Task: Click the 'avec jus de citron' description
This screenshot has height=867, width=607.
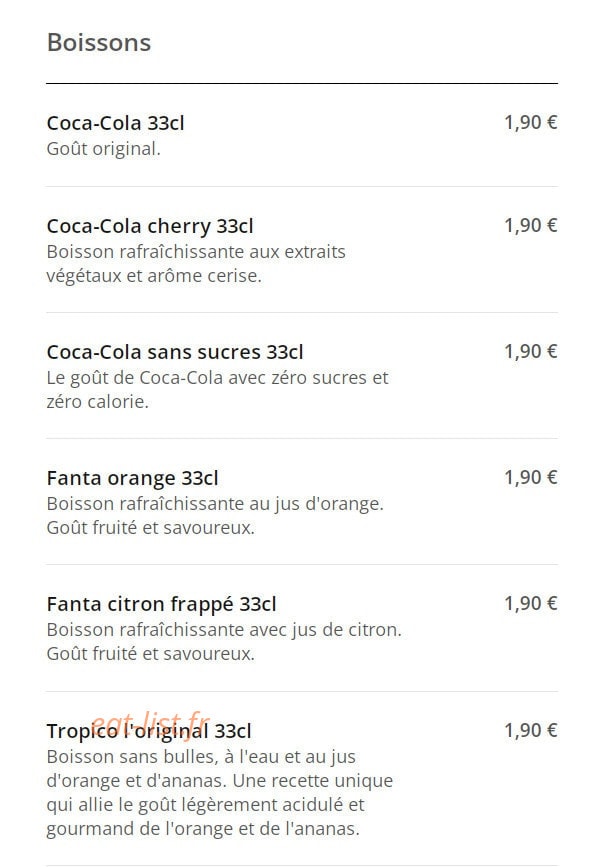Action: tap(224, 642)
